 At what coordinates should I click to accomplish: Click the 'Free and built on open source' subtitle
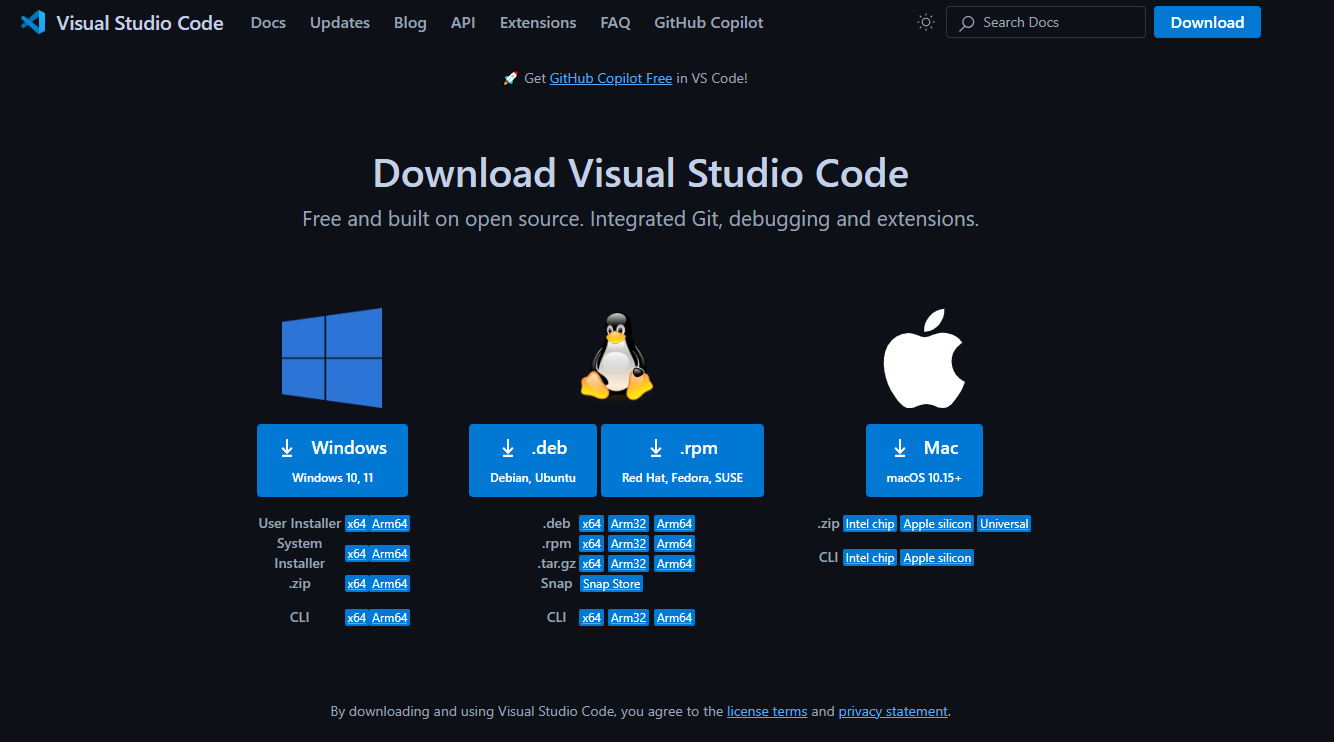pos(641,218)
